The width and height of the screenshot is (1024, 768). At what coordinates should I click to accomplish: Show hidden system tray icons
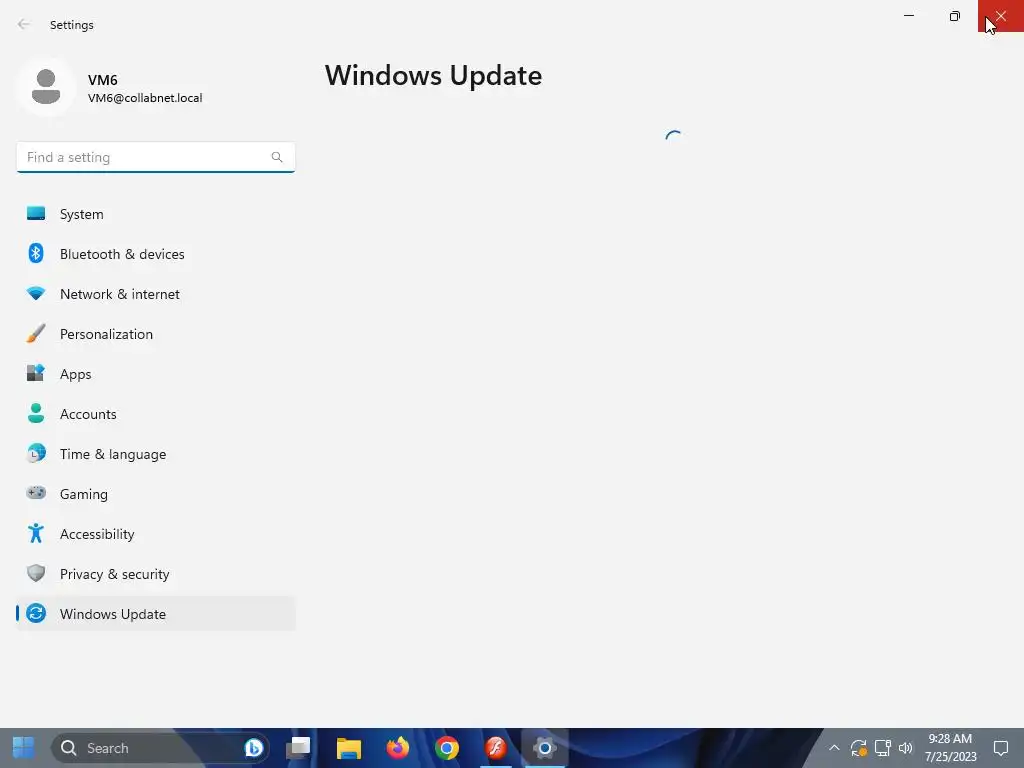[834, 748]
